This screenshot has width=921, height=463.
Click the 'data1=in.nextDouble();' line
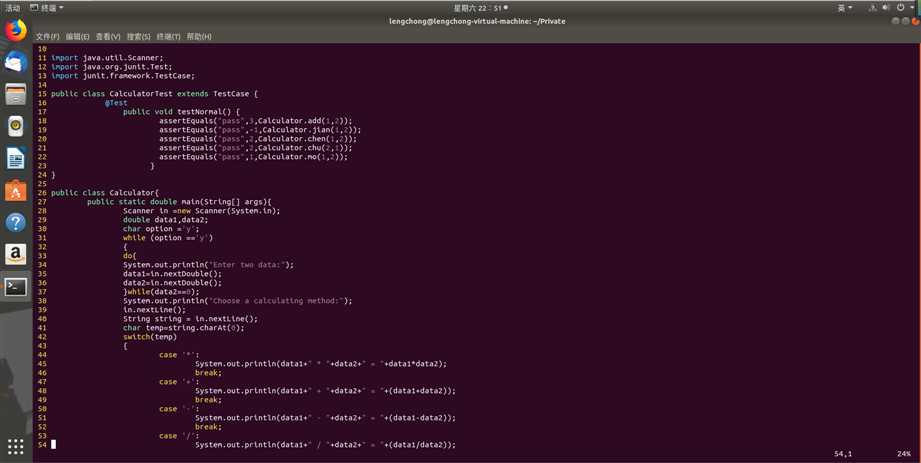172,274
